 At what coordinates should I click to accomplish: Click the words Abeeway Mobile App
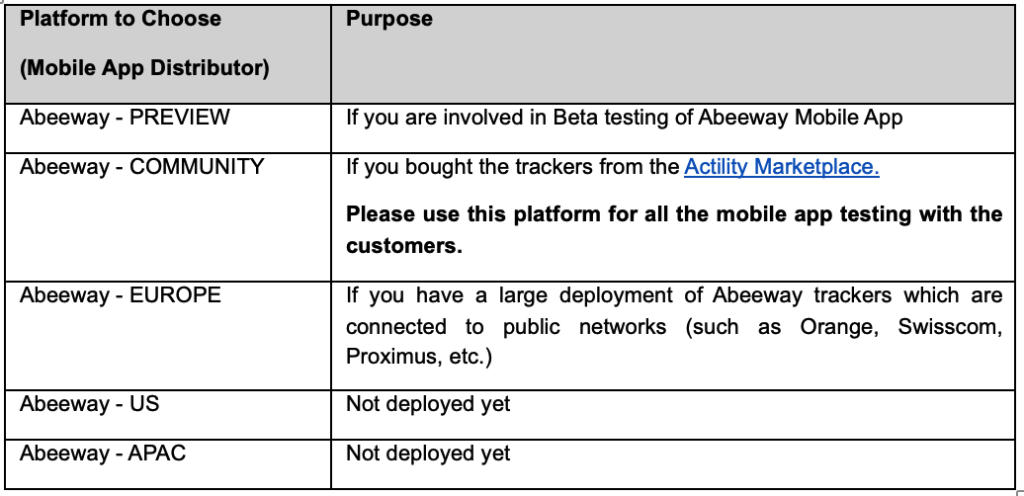pos(800,117)
